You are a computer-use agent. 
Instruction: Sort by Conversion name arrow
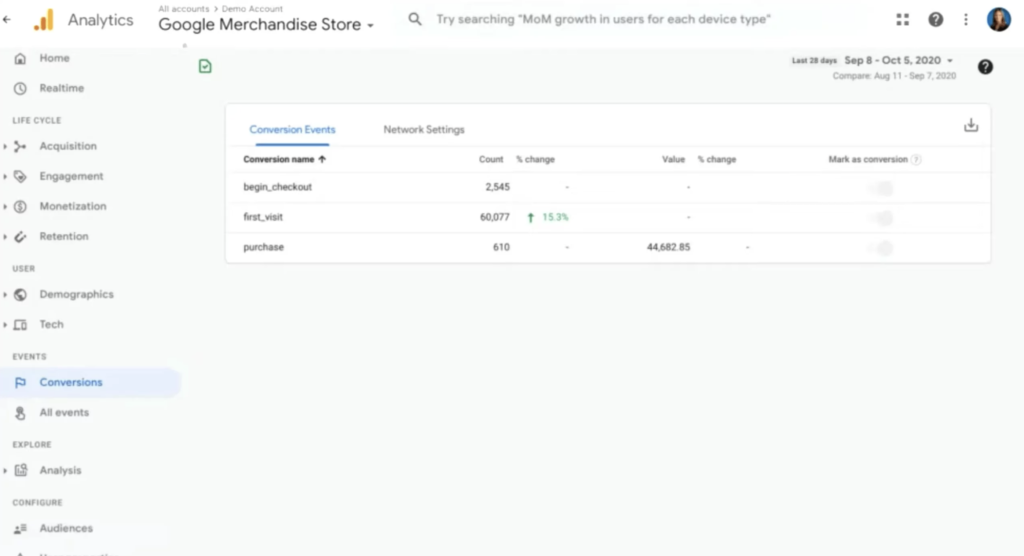pyautogui.click(x=322, y=159)
